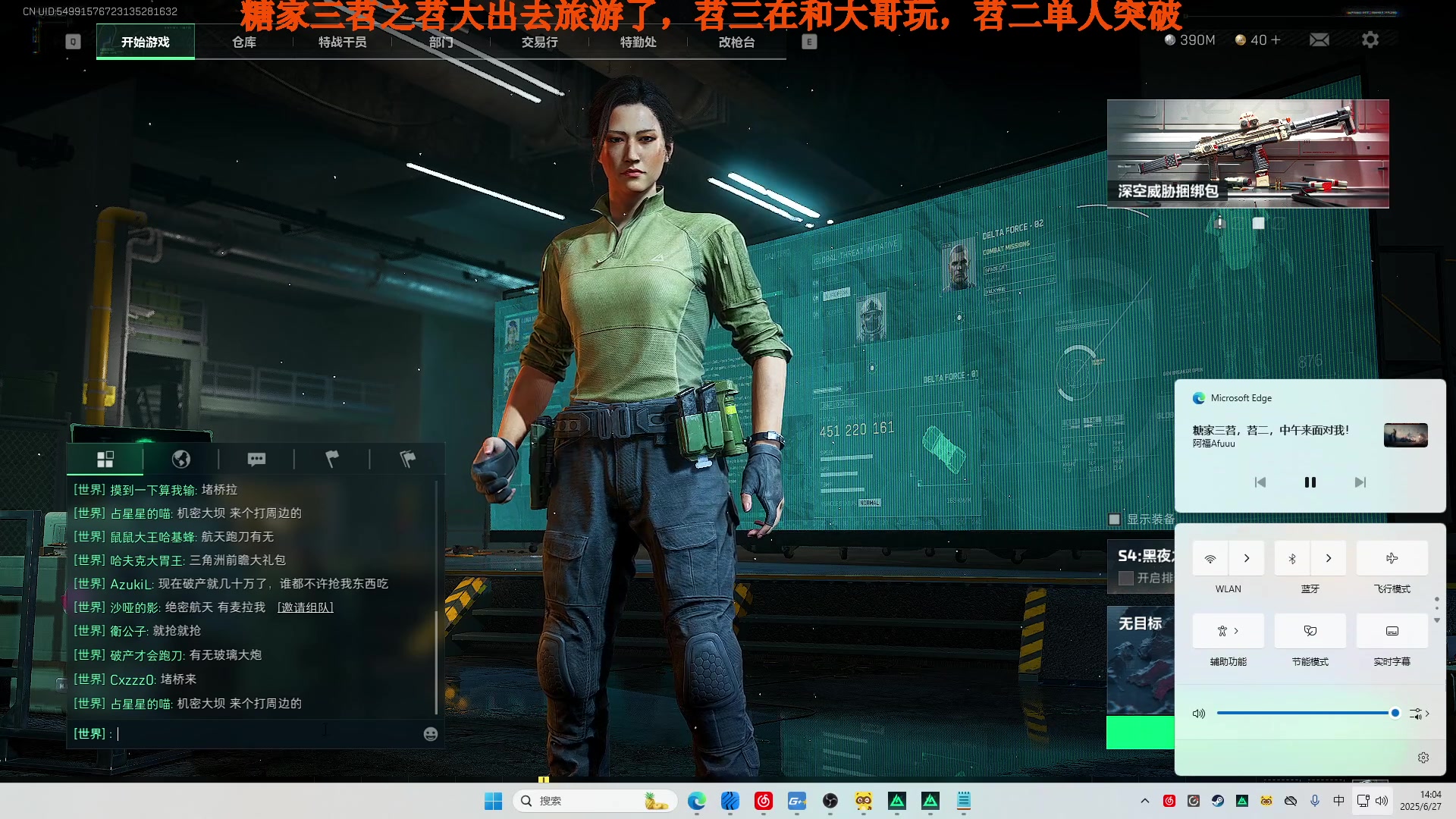Viewport: 1456px width, 819px height.
Task: Open the chat bubble message tab
Action: pyautogui.click(x=256, y=459)
